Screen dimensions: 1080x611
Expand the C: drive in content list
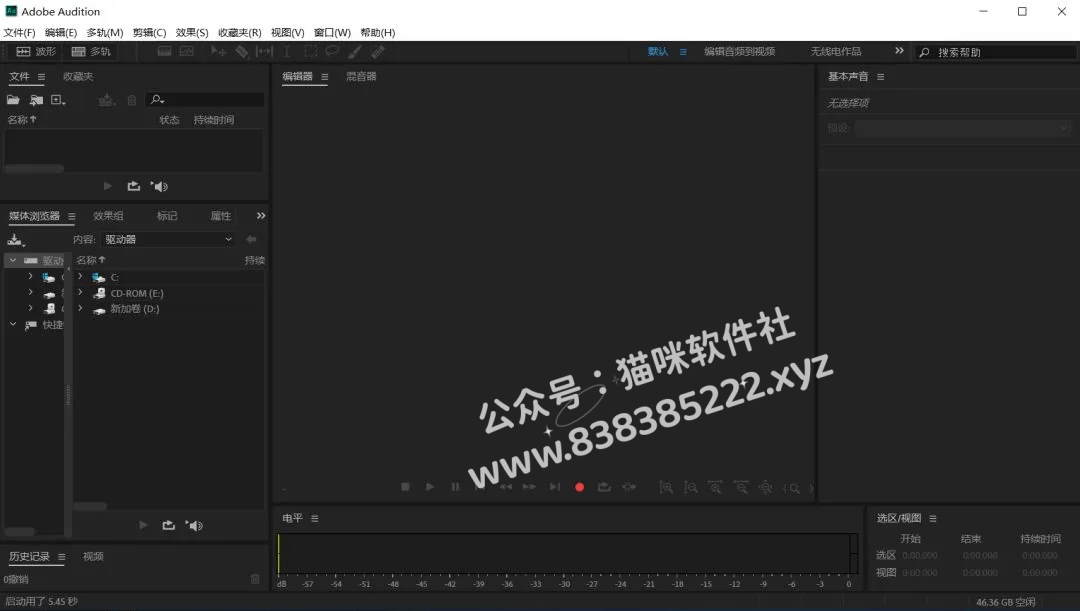[x=81, y=277]
